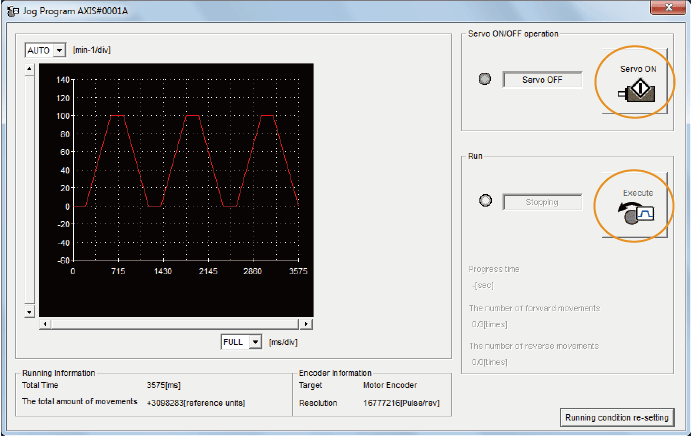Open the AUTO speed scale dropdown
This screenshot has width=691, height=436.
(x=59, y=50)
